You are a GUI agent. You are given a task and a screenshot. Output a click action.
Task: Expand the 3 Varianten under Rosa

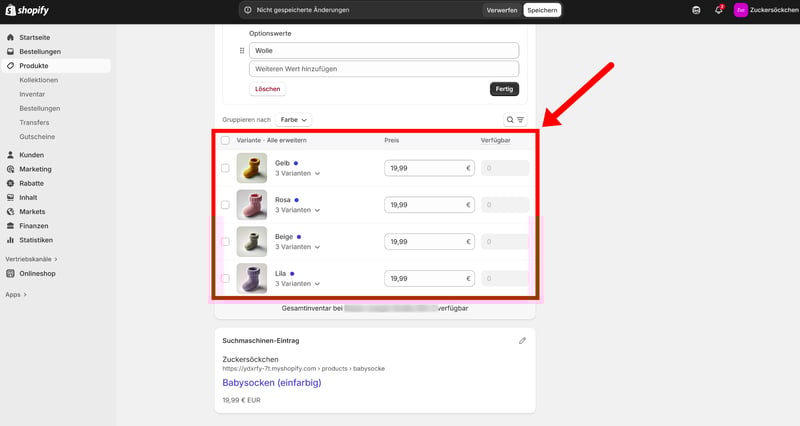pos(298,210)
